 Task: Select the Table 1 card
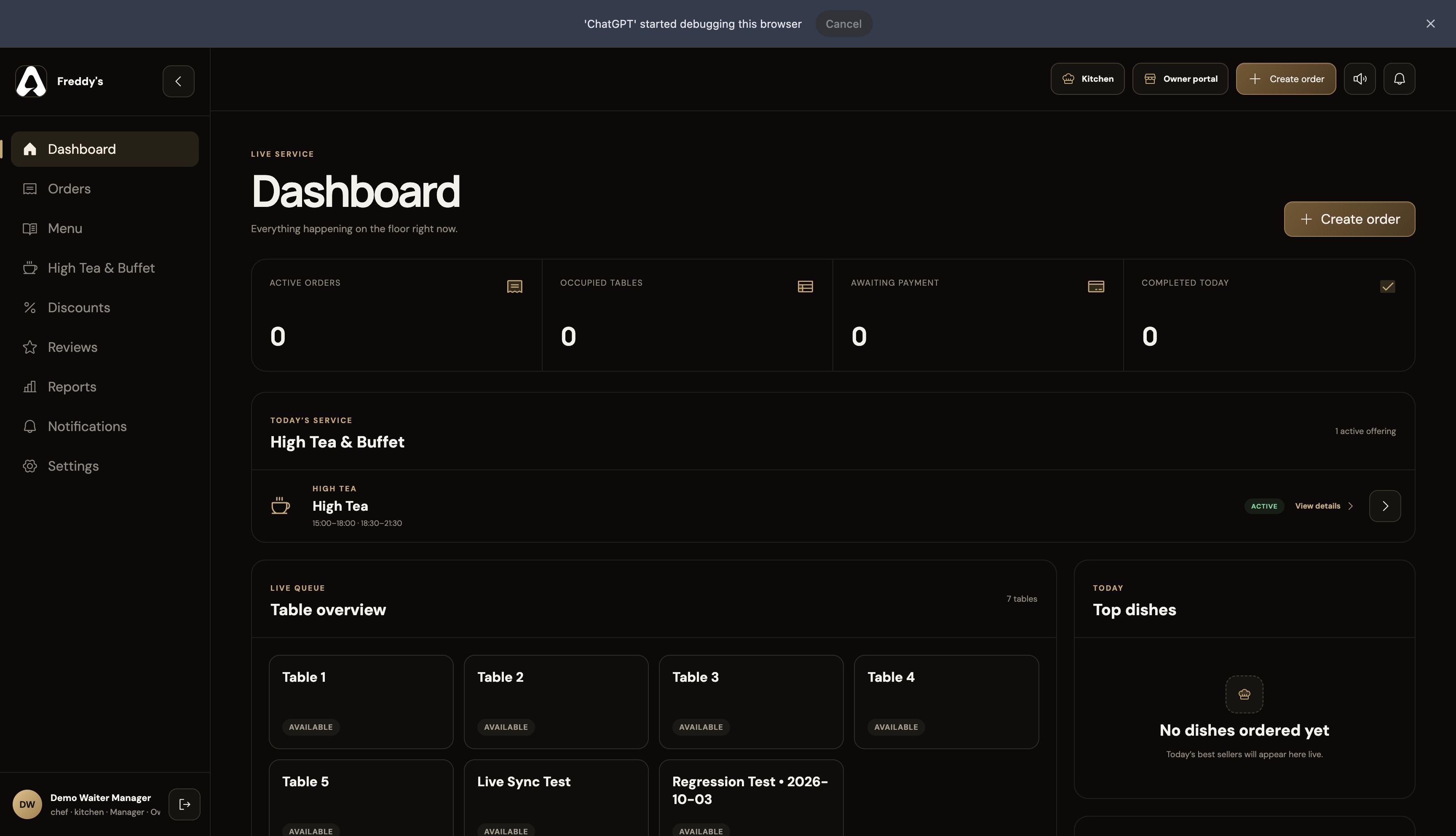point(361,702)
